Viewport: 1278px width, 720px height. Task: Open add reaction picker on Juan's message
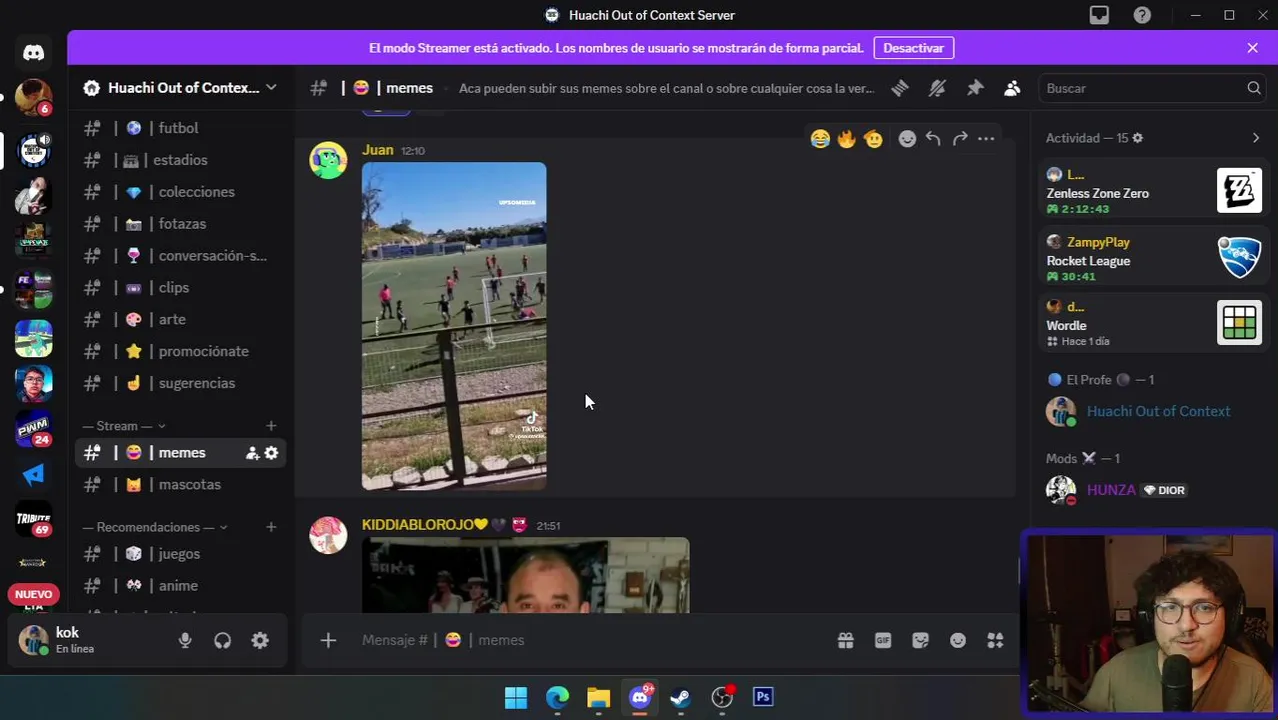click(907, 139)
